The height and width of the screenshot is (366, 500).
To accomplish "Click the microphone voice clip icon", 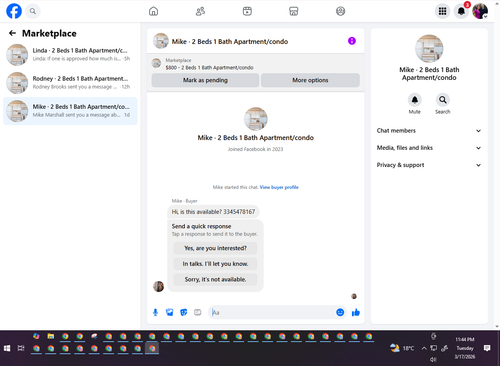I will [155, 312].
